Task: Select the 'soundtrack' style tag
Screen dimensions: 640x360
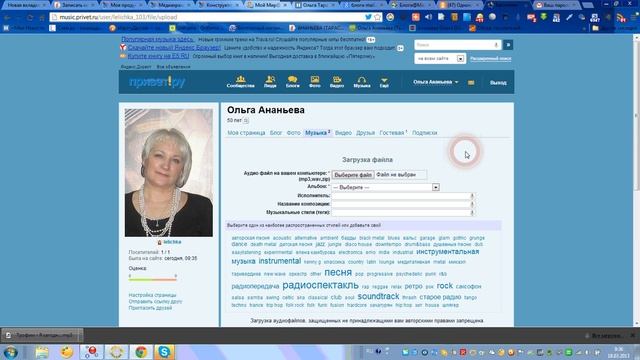Action: 378,296
